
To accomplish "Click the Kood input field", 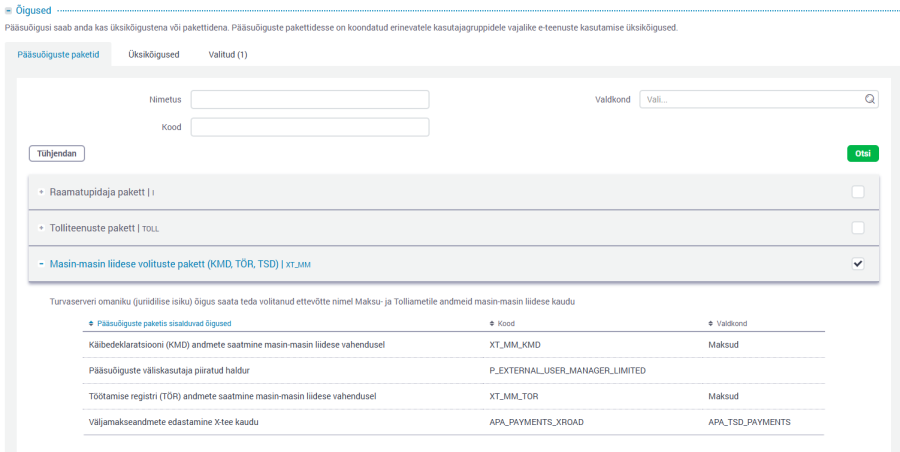I will click(x=310, y=127).
